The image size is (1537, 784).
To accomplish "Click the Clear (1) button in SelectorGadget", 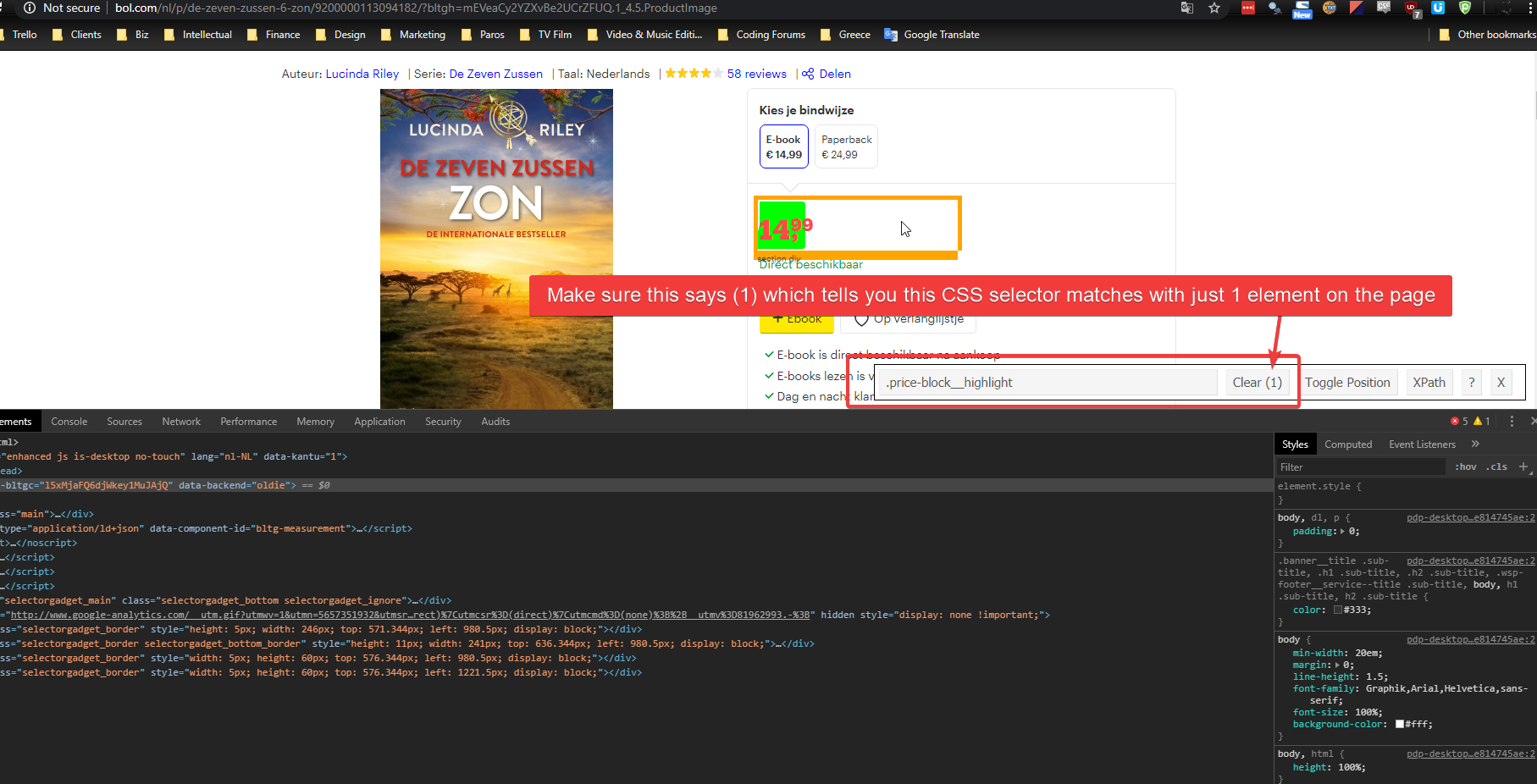I will click(1258, 383).
